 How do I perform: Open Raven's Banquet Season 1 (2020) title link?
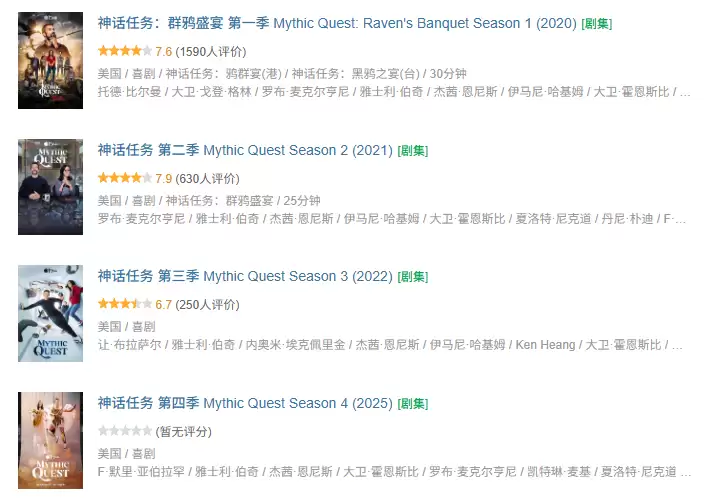coord(338,23)
